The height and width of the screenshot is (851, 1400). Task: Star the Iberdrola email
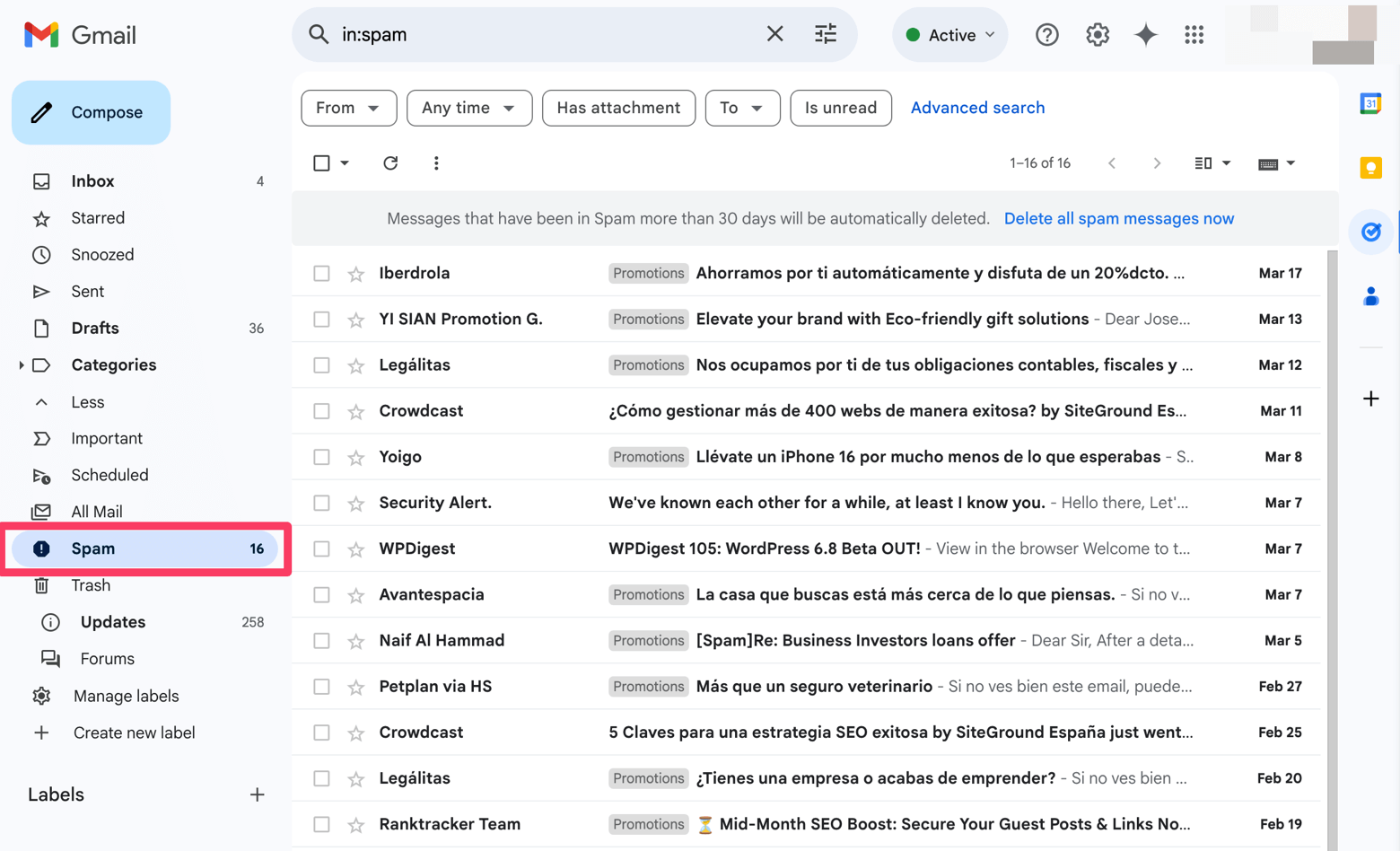356,274
